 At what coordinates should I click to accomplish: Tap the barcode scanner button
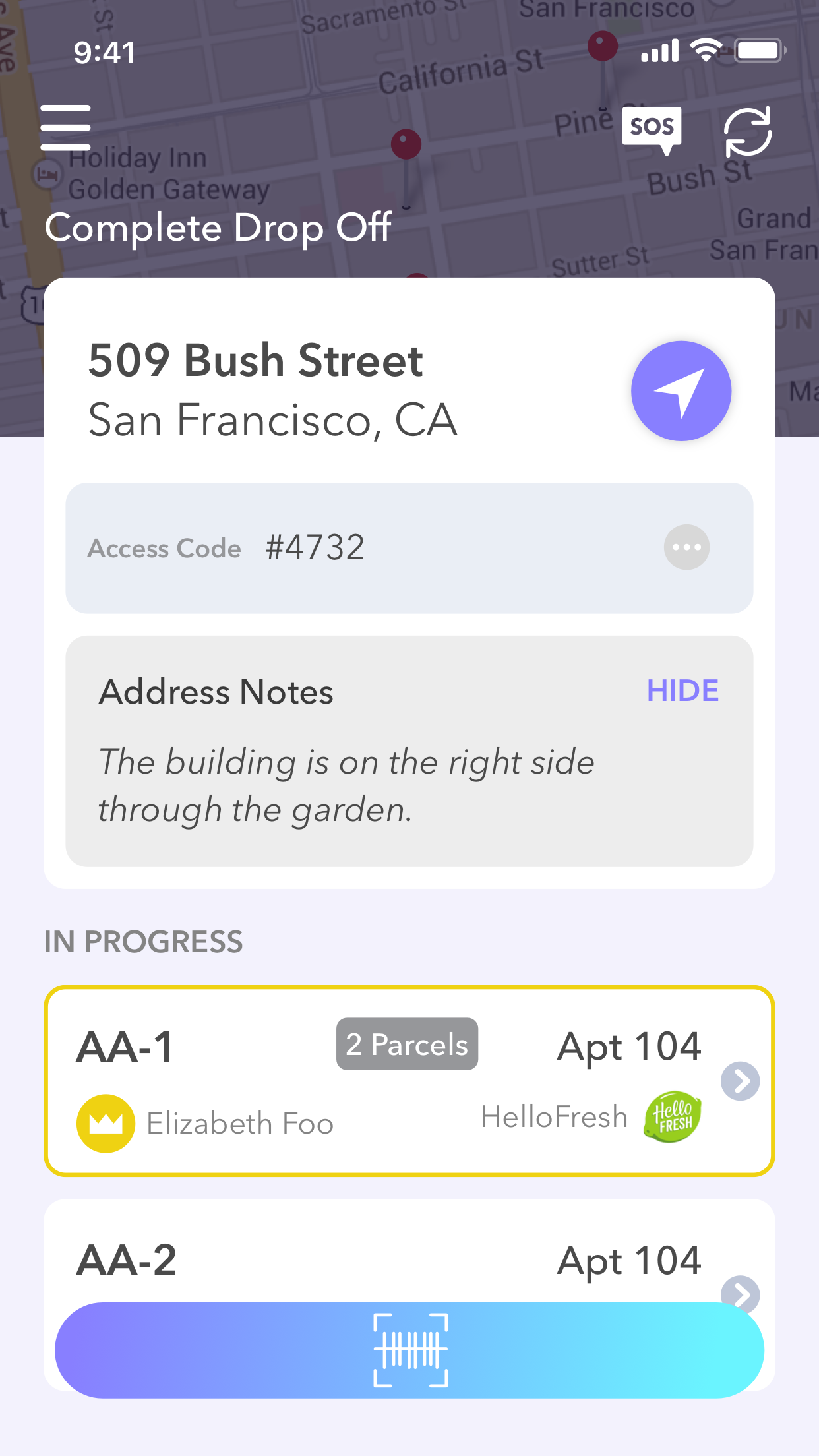(x=409, y=1350)
